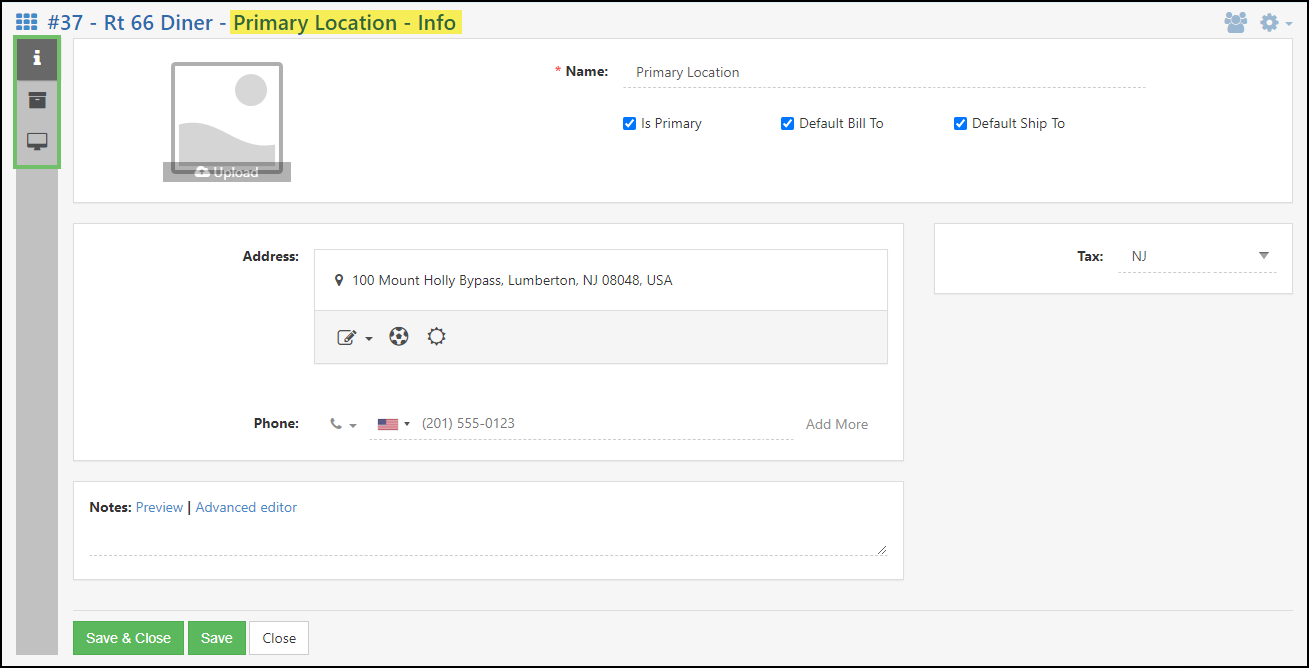Click the Name input field
1309x668 pixels.
tap(884, 72)
